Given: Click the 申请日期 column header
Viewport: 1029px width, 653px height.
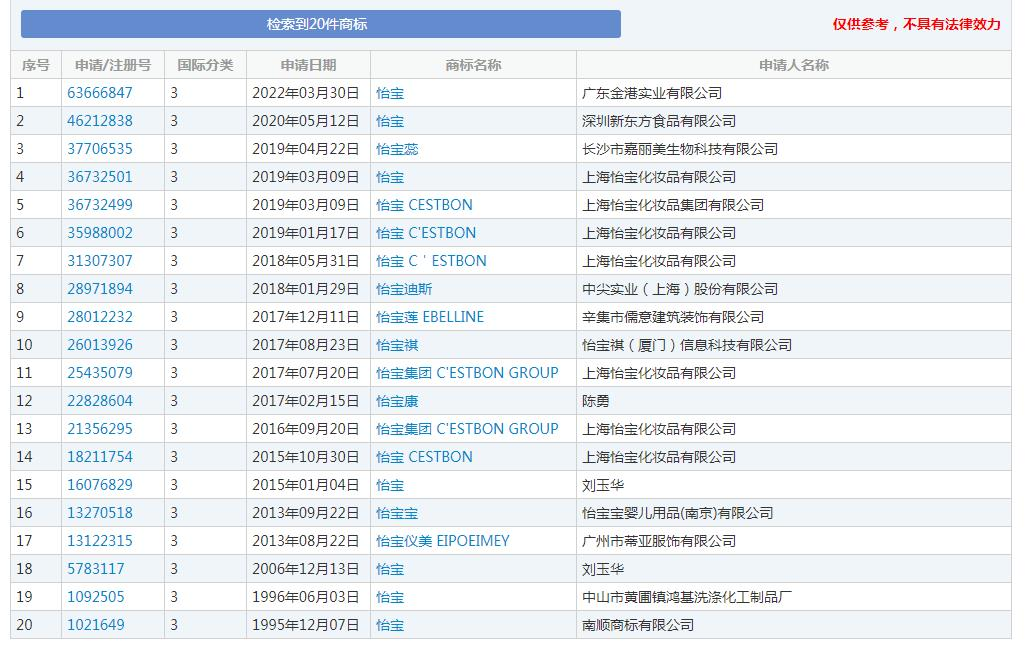Looking at the screenshot, I should pos(308,65).
